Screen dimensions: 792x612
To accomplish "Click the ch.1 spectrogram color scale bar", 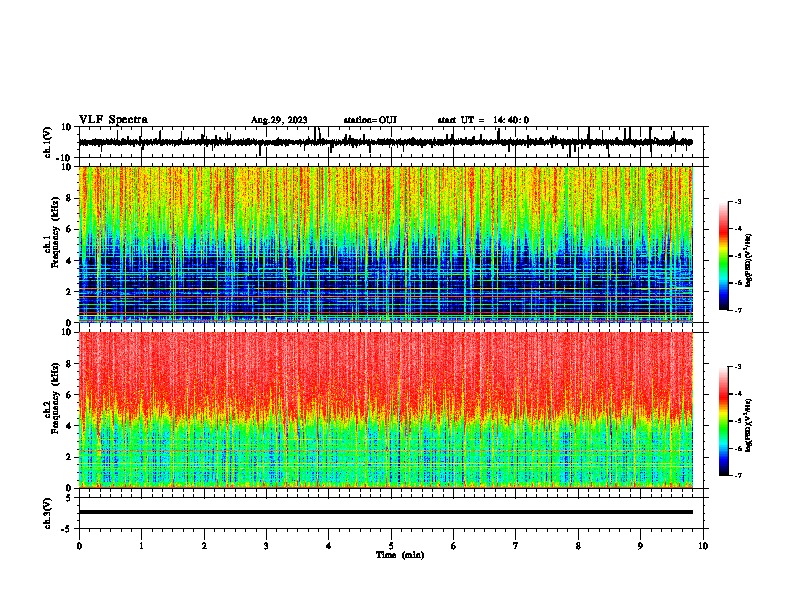I will coord(724,256).
